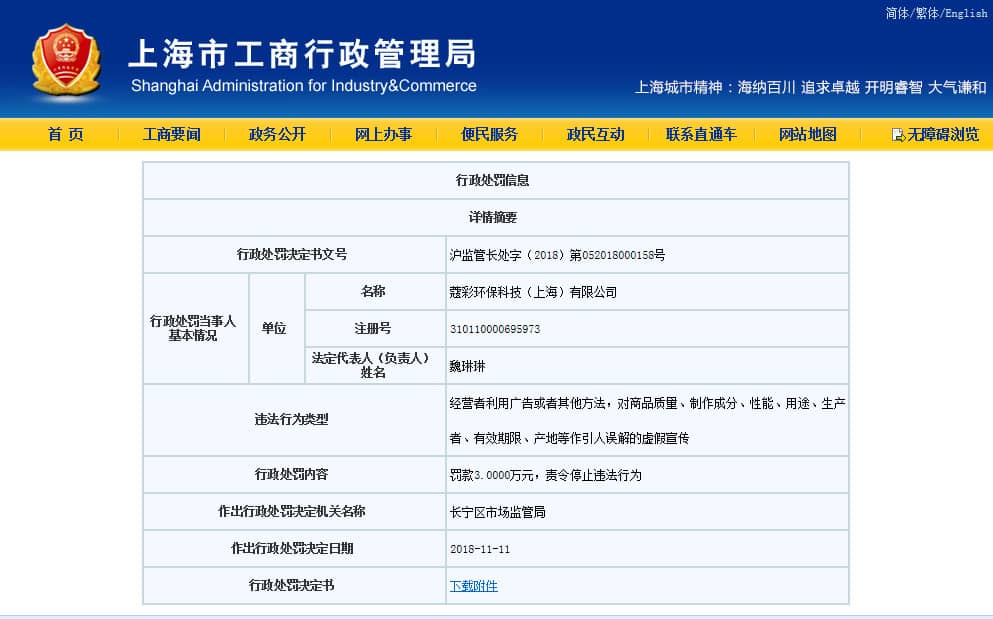
Task: Click the national emblem logo
Action: coord(65,62)
